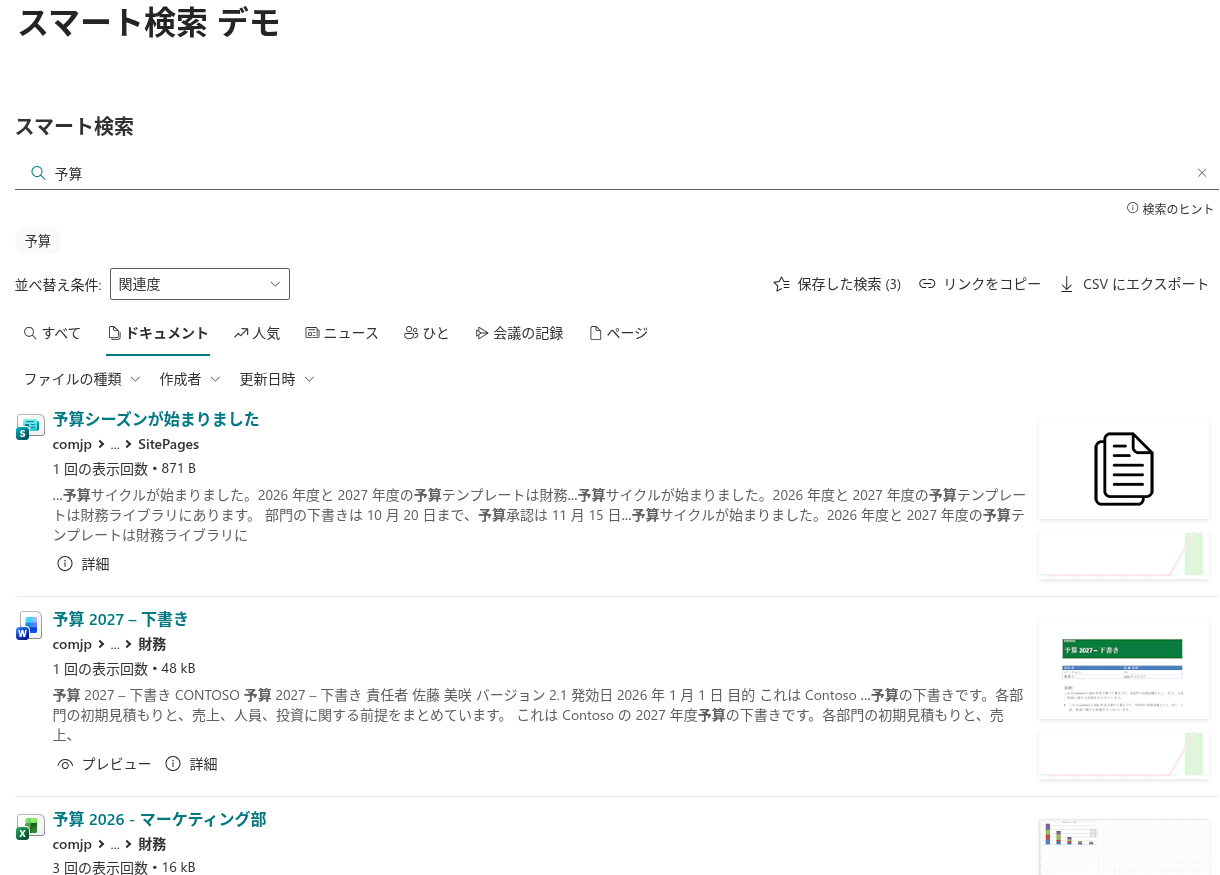The height and width of the screenshot is (875, 1220).
Task: Open the 検索のヒント info link
Action: pyautogui.click(x=1170, y=209)
